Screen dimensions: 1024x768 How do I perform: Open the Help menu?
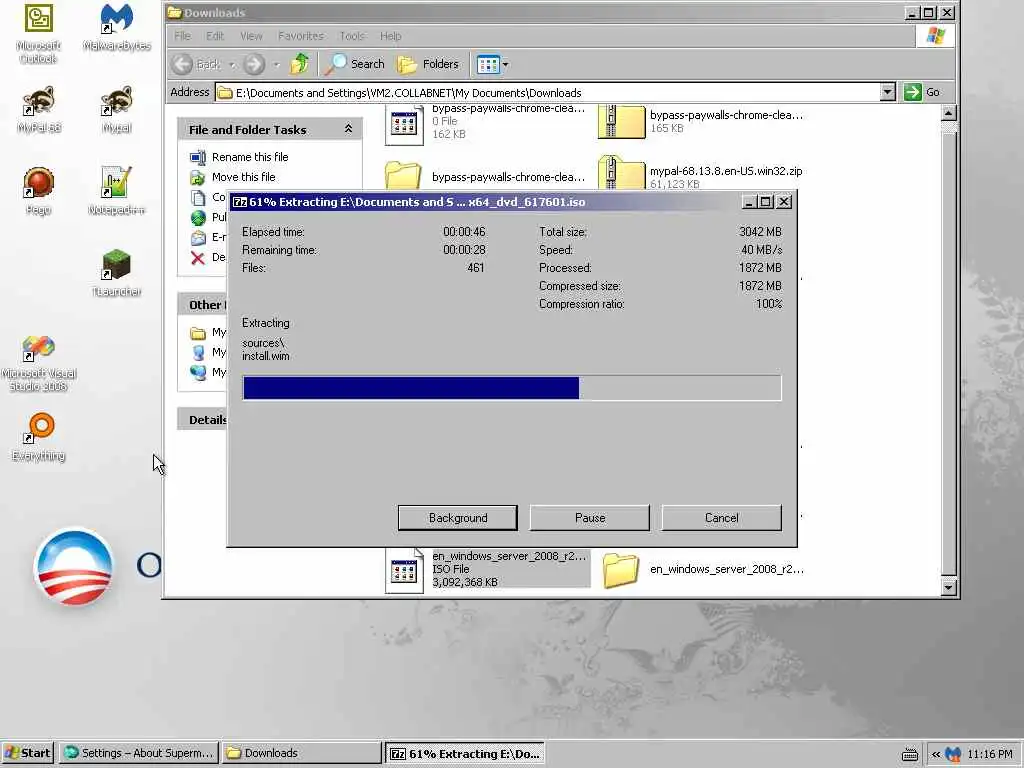(391, 36)
